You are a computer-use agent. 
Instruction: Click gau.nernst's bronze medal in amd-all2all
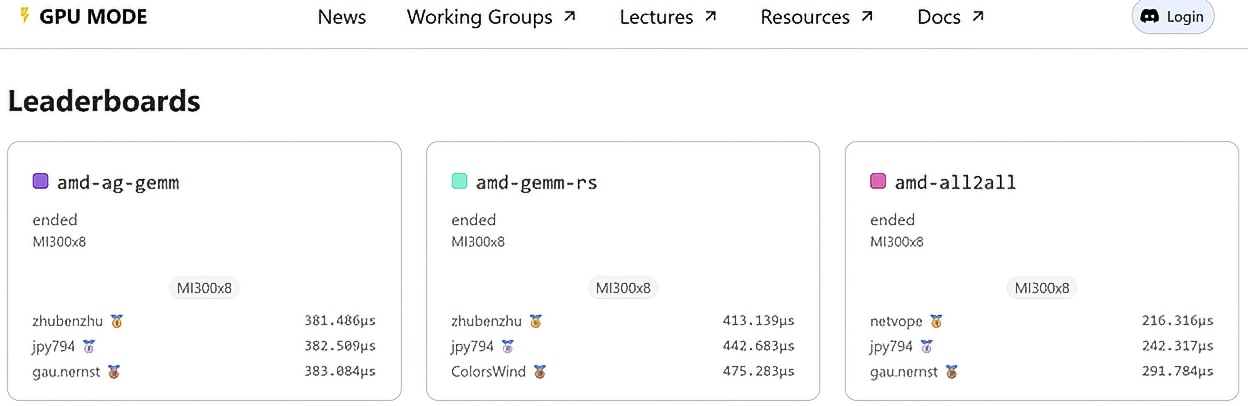[x=951, y=372]
